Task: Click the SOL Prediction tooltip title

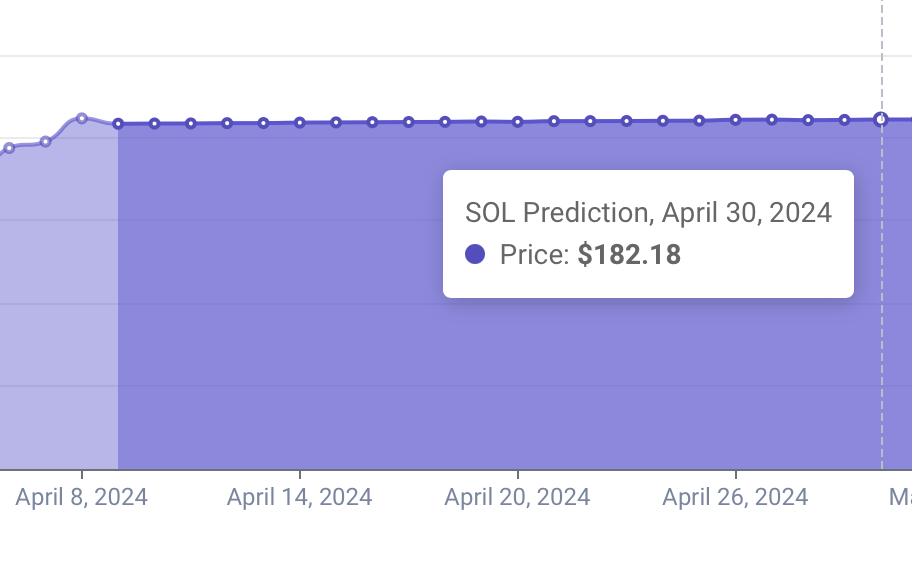Action: click(648, 212)
